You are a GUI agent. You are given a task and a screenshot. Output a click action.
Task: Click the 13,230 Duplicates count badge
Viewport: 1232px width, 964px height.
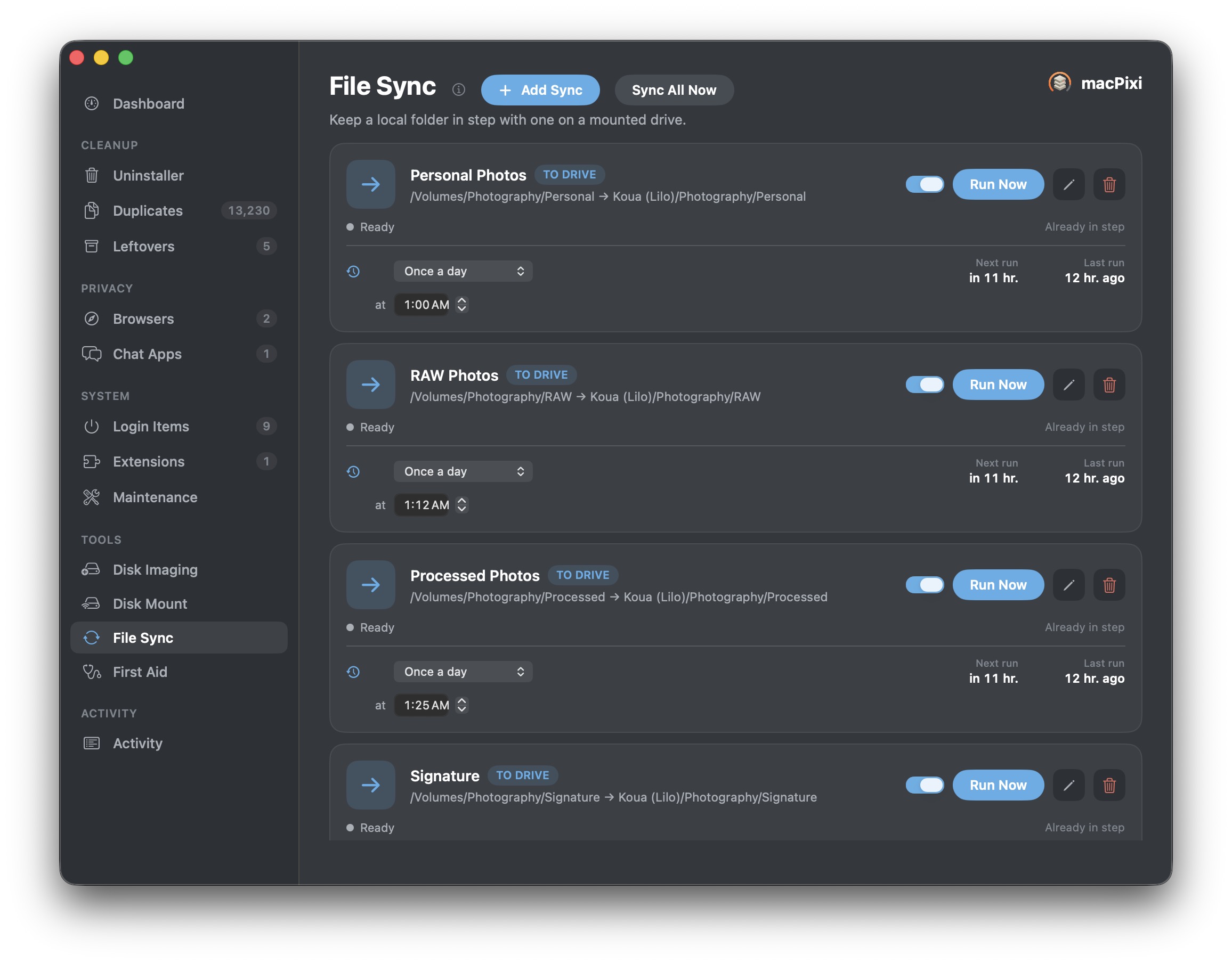pyautogui.click(x=248, y=210)
